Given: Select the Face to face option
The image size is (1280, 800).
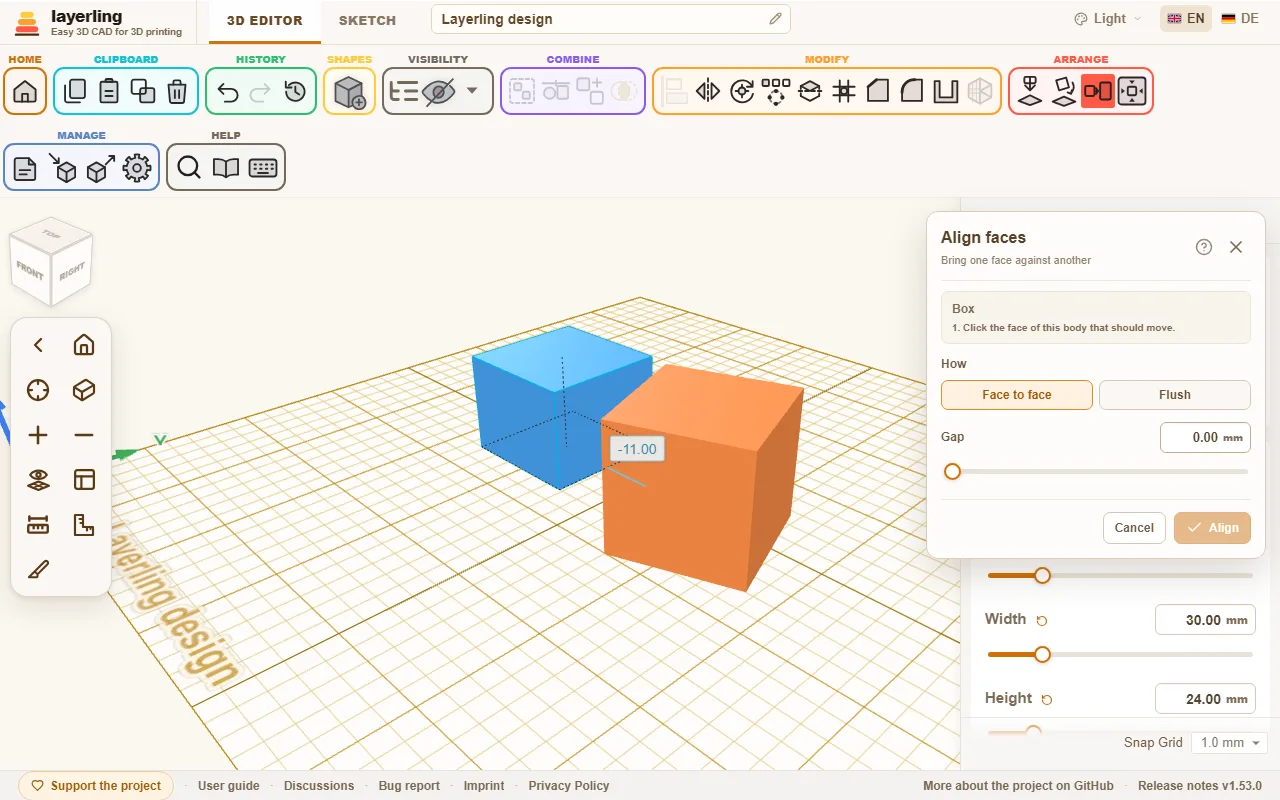Looking at the screenshot, I should pyautogui.click(x=1017, y=395).
